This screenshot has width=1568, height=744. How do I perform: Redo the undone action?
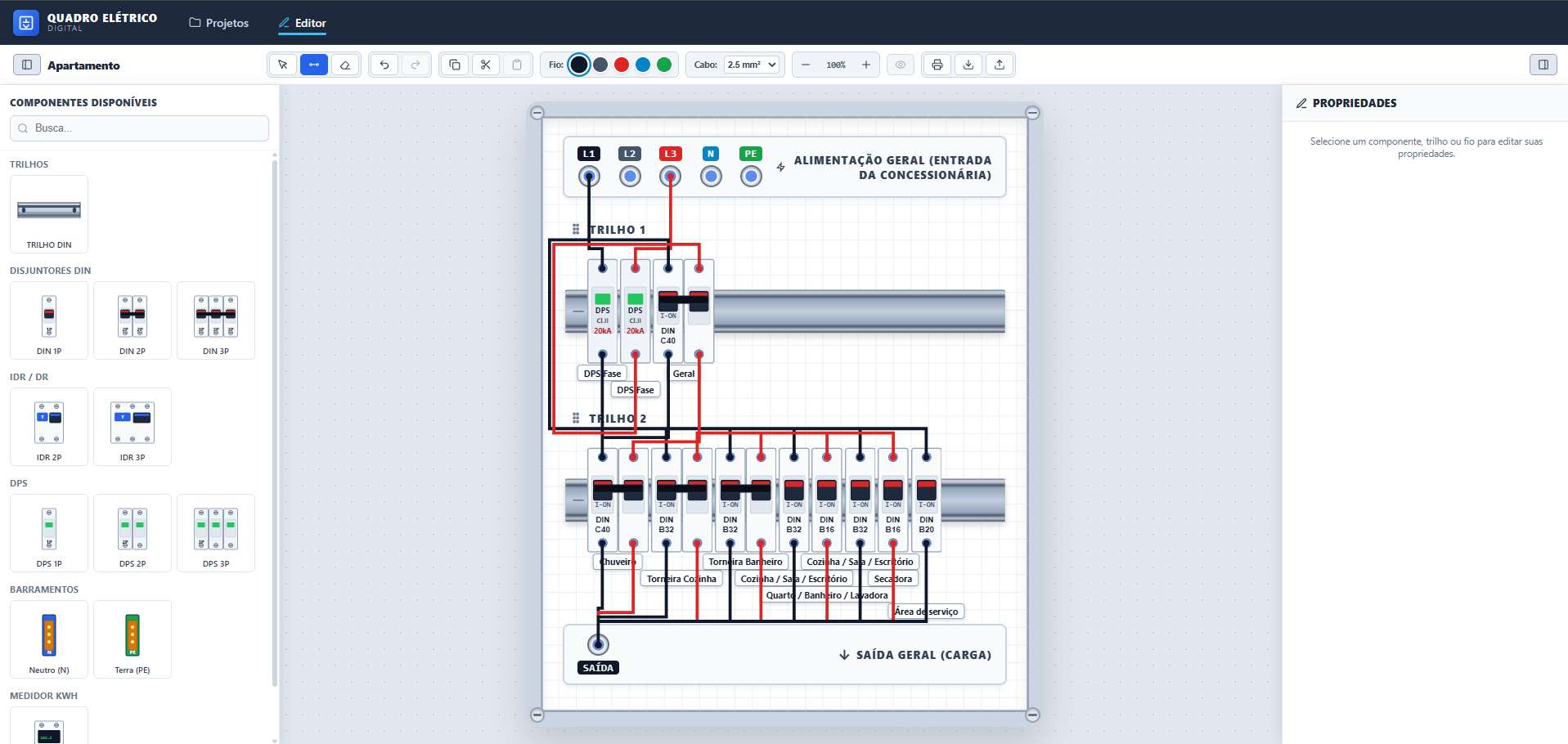point(416,65)
